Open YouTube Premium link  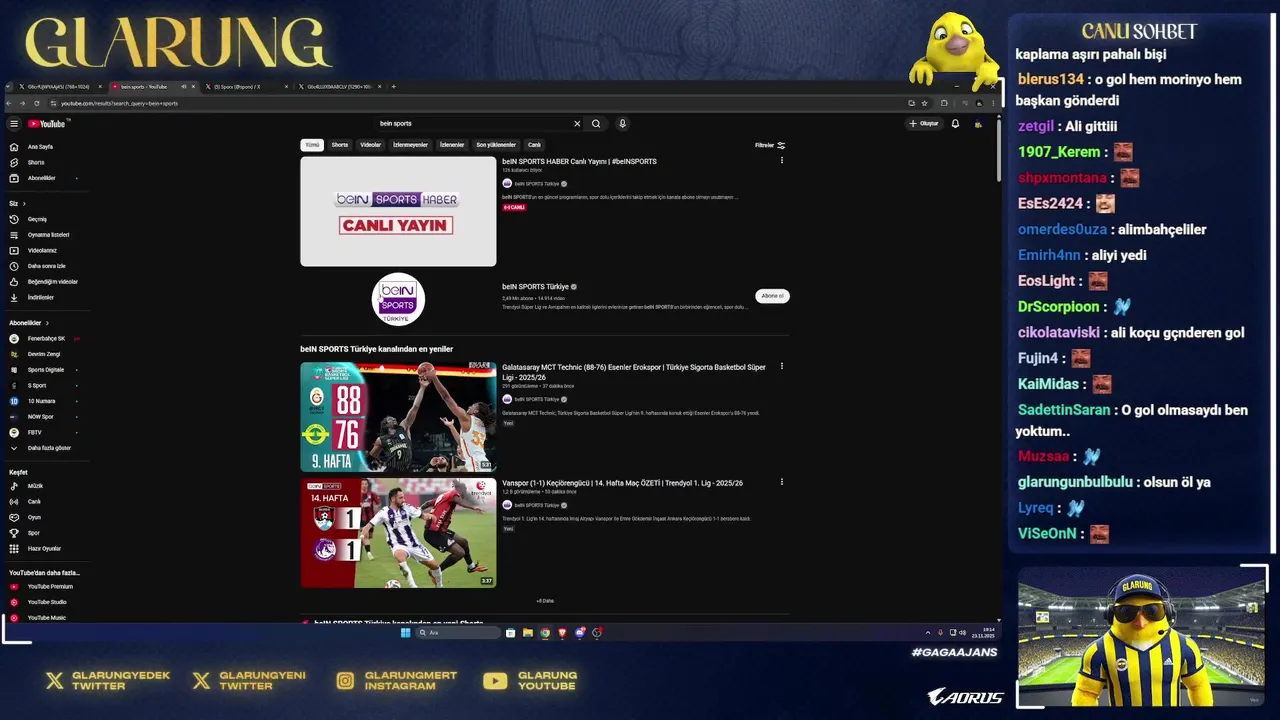pyautogui.click(x=50, y=586)
